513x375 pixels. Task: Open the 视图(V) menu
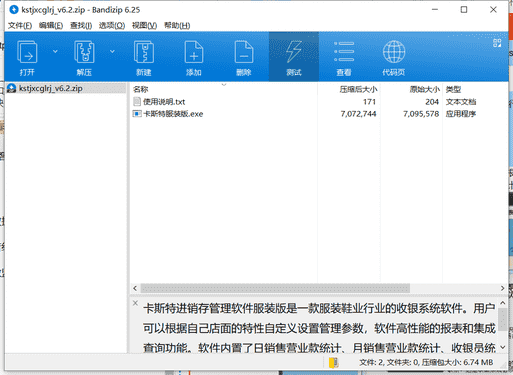coord(144,25)
